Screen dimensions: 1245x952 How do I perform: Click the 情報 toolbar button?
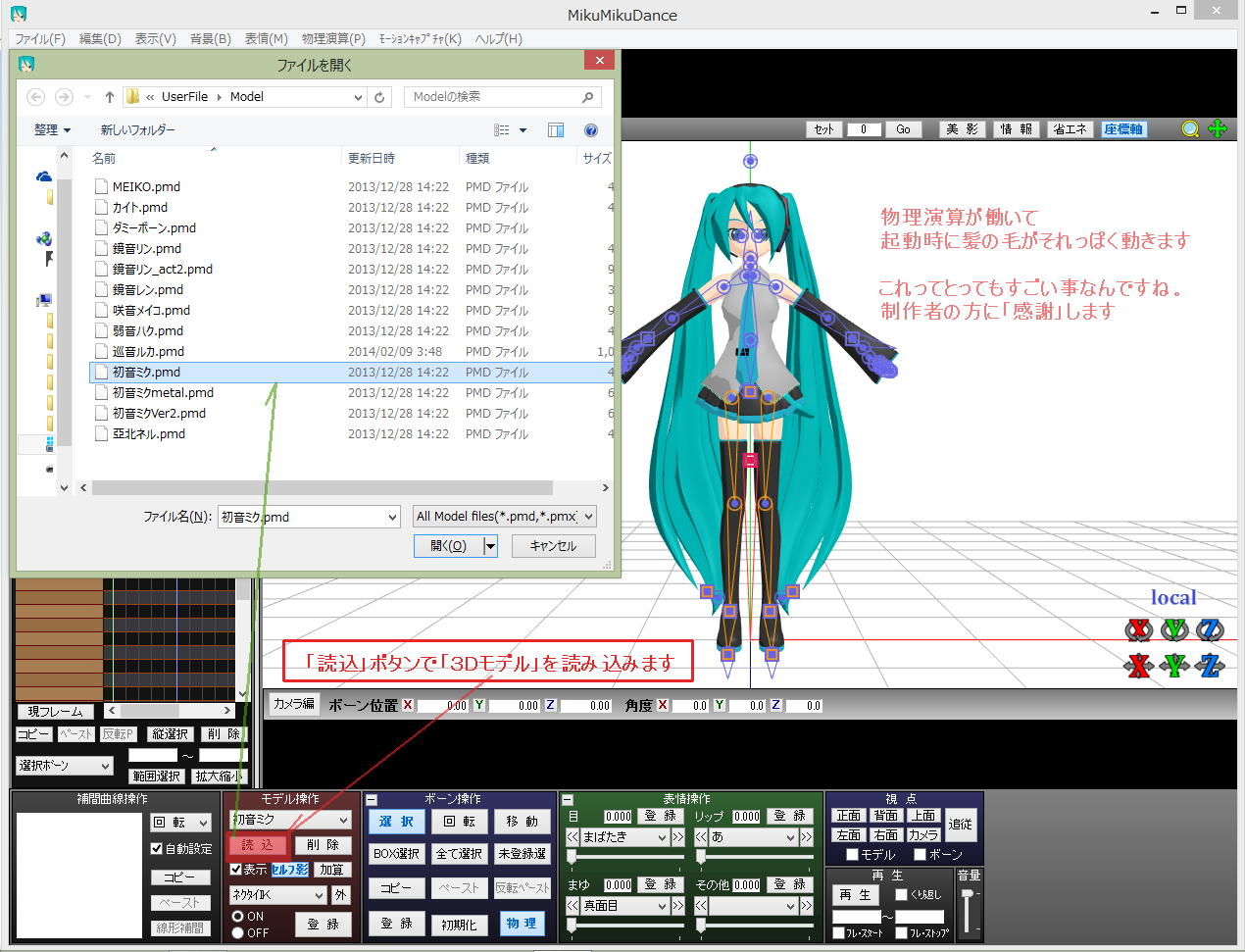tap(1016, 128)
